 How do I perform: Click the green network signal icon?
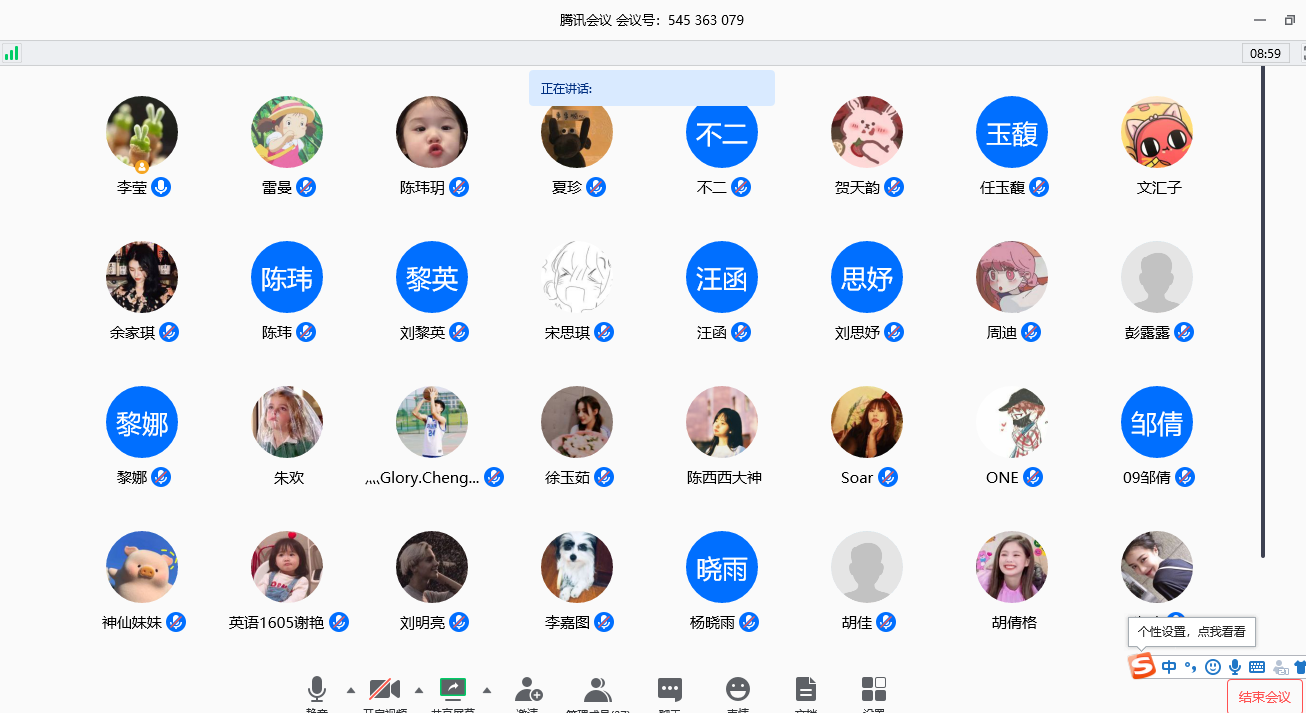point(12,53)
